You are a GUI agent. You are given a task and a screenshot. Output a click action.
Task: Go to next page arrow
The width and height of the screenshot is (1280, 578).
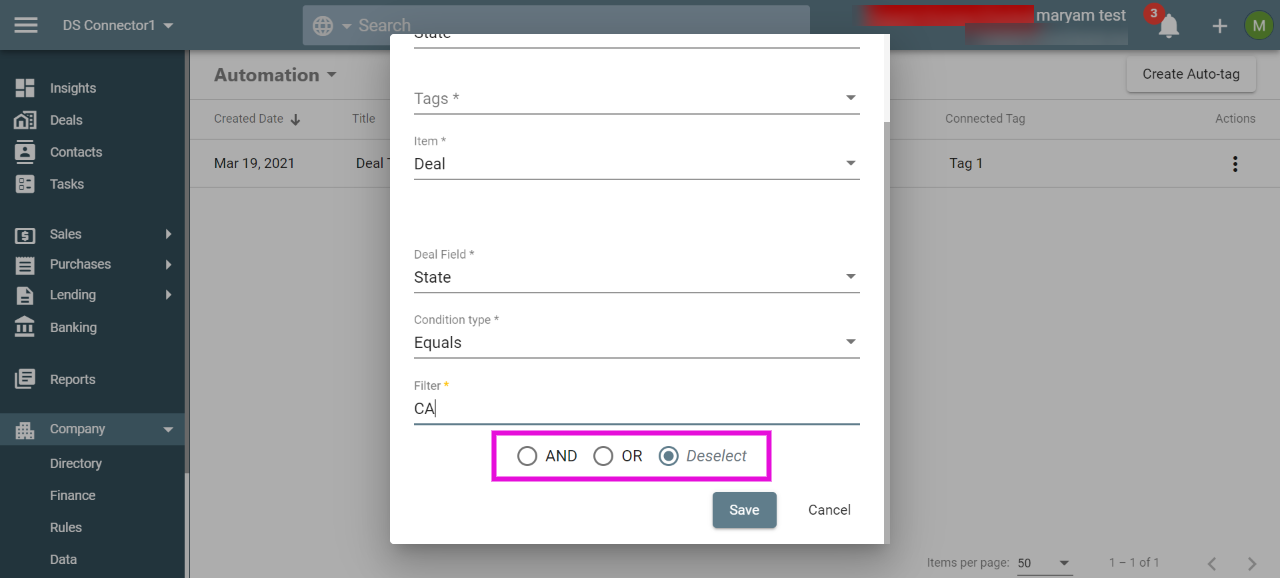[x=1251, y=563]
